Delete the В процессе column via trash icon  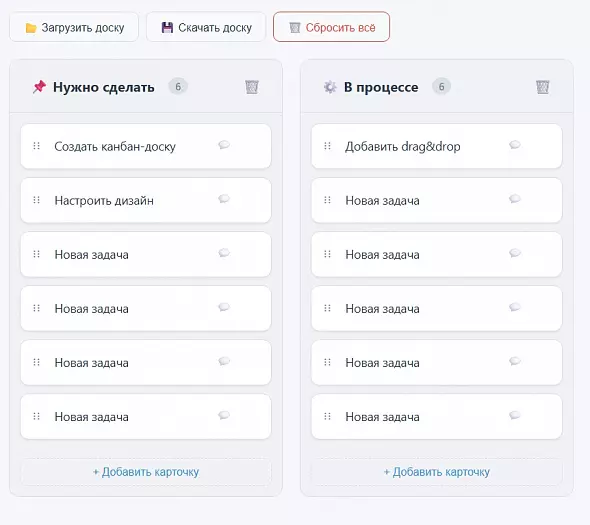[x=543, y=87]
